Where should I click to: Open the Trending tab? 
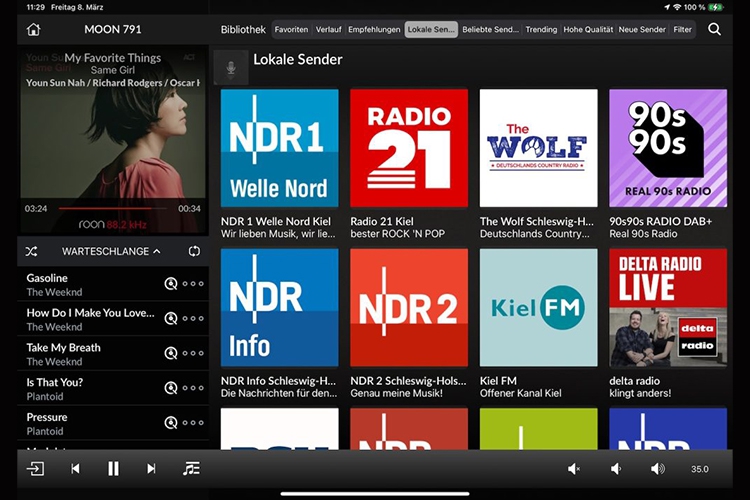pyautogui.click(x=541, y=29)
